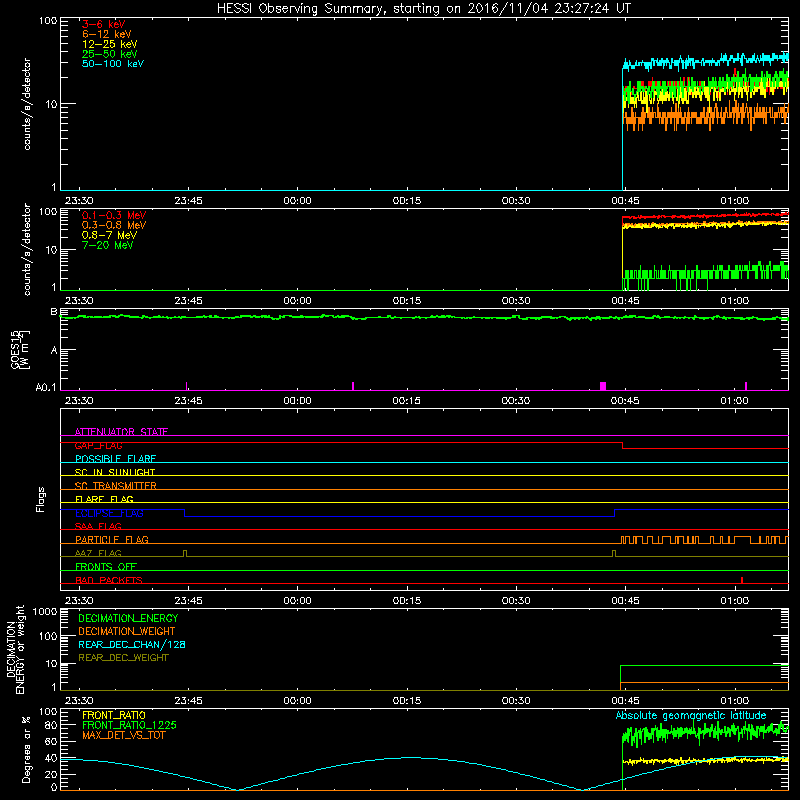Click the magenta GOES marker near 01:02
The width and height of the screenshot is (800, 800).
[746, 386]
